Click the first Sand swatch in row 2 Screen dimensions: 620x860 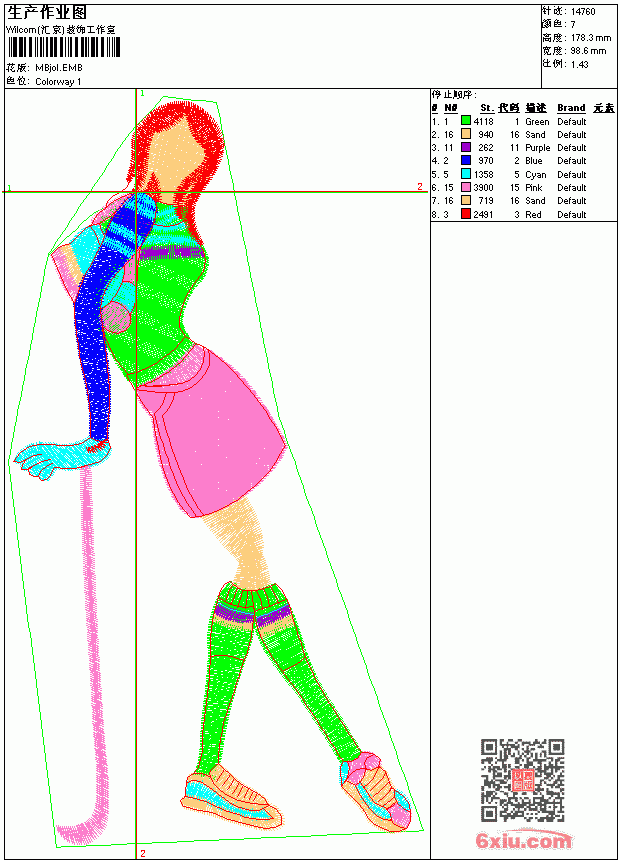pyautogui.click(x=466, y=134)
